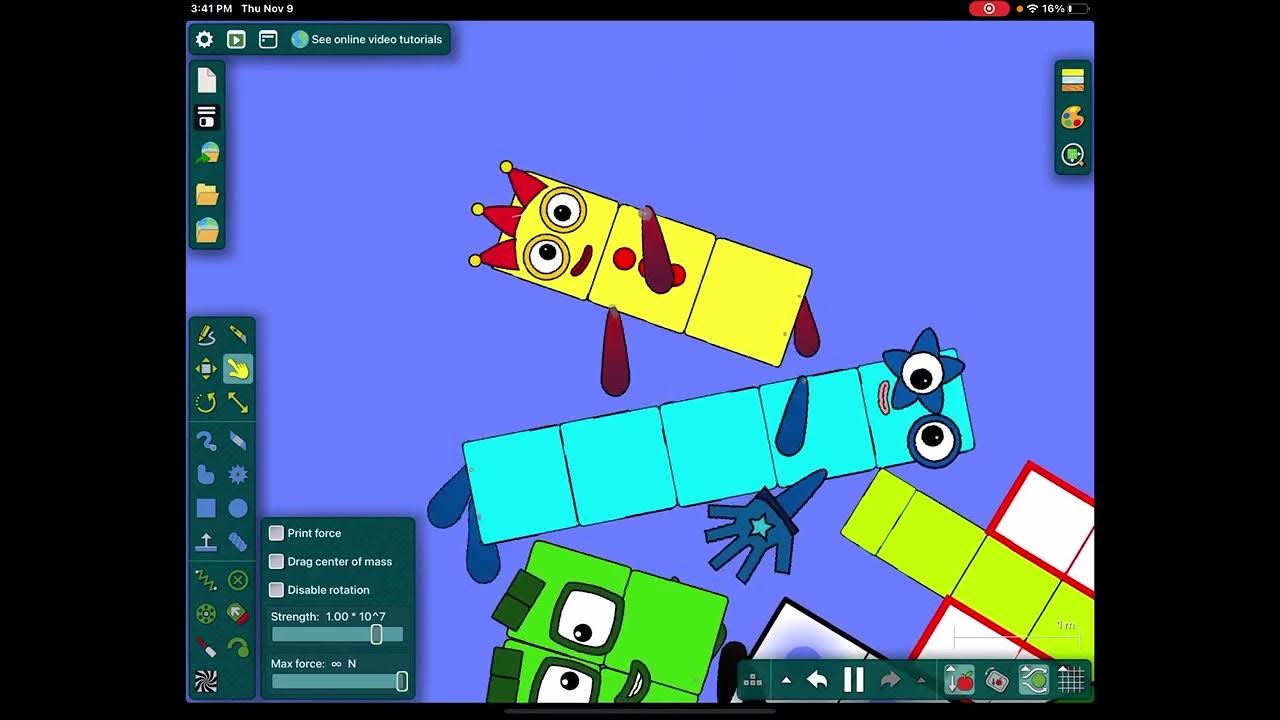This screenshot has width=1280, height=720.
Task: Click the small blocks icon in bottom bar
Action: coord(754,680)
